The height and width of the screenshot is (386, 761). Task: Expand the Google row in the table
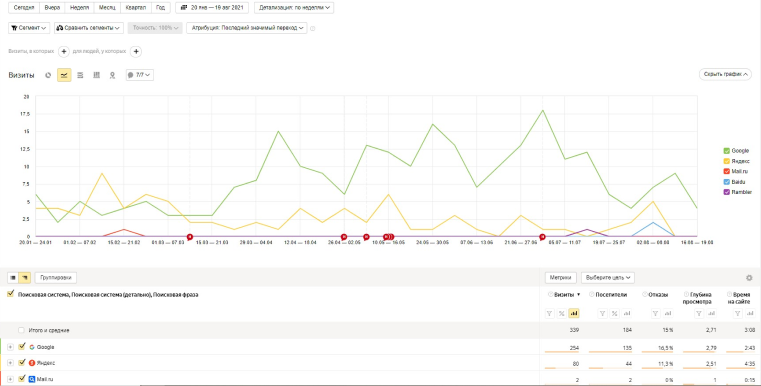coord(10,347)
